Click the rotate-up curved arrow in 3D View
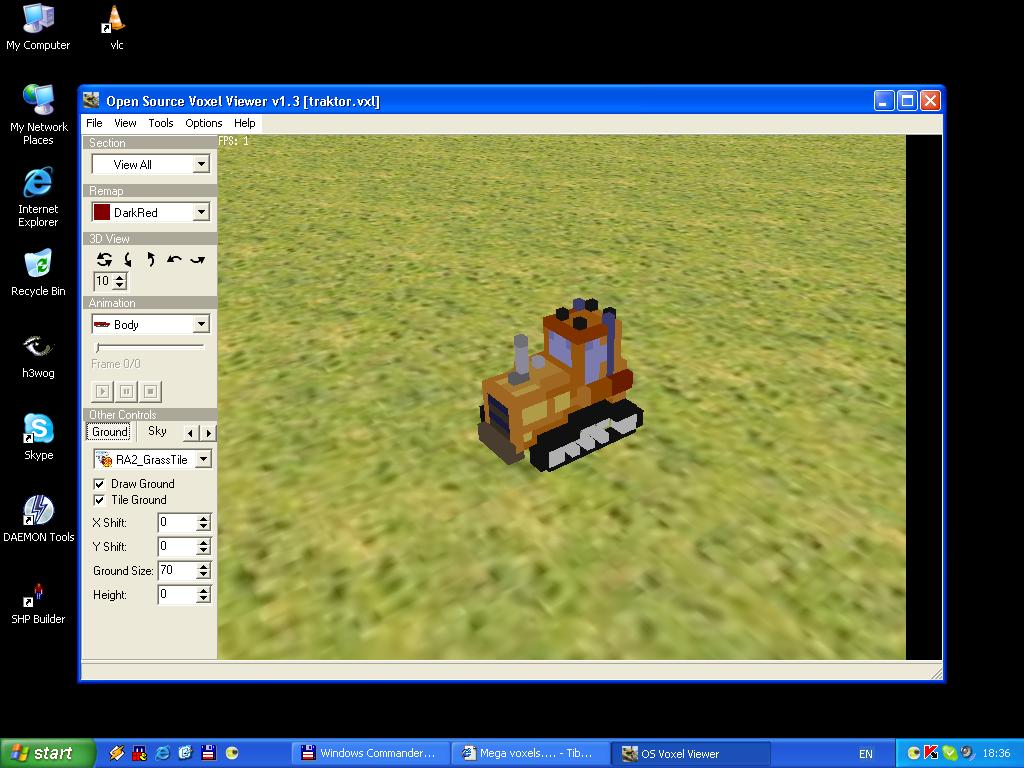Screen dimensions: 1024x768 (x=151, y=259)
